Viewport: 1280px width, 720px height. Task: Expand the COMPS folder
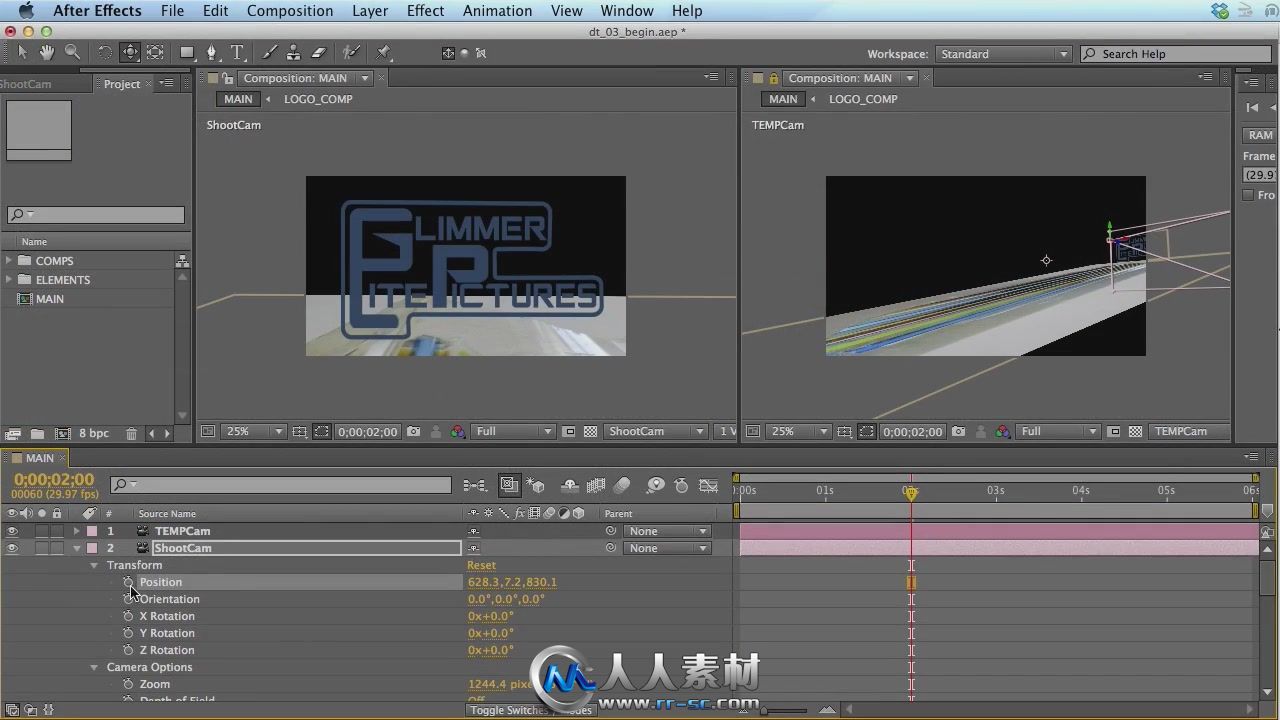pos(9,261)
